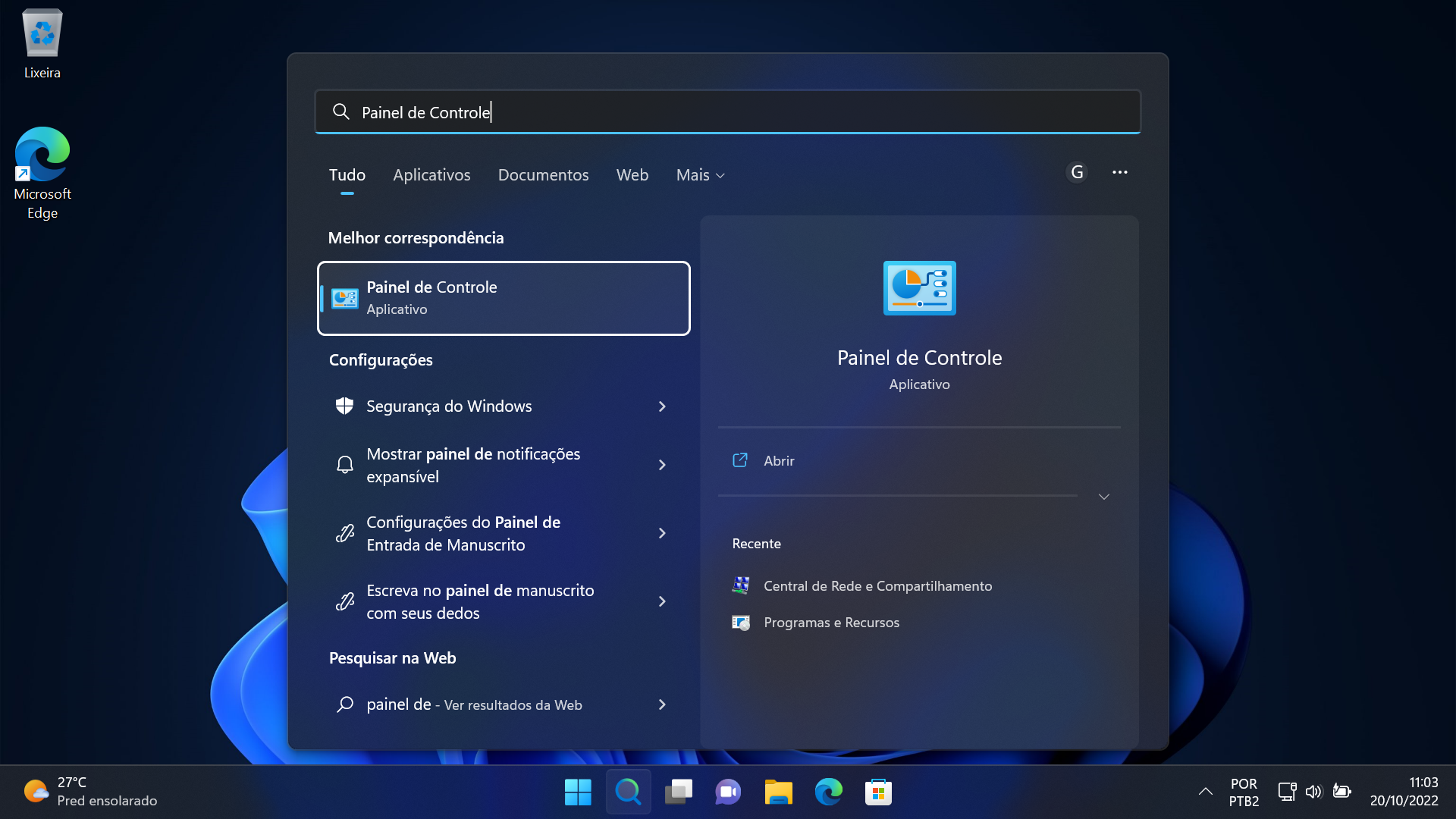Show hidden icons tray chevron
The height and width of the screenshot is (819, 1456).
pyautogui.click(x=1205, y=792)
